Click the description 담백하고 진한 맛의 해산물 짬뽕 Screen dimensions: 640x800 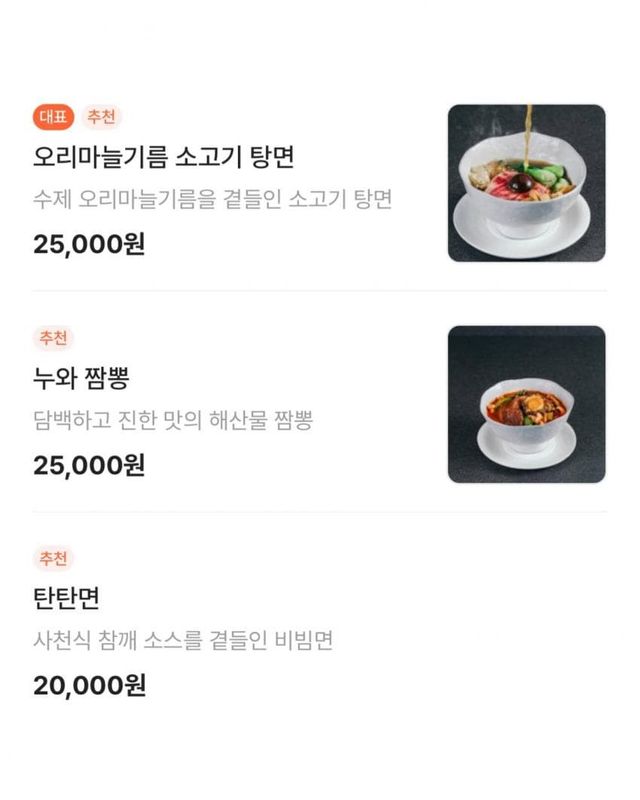coord(173,420)
